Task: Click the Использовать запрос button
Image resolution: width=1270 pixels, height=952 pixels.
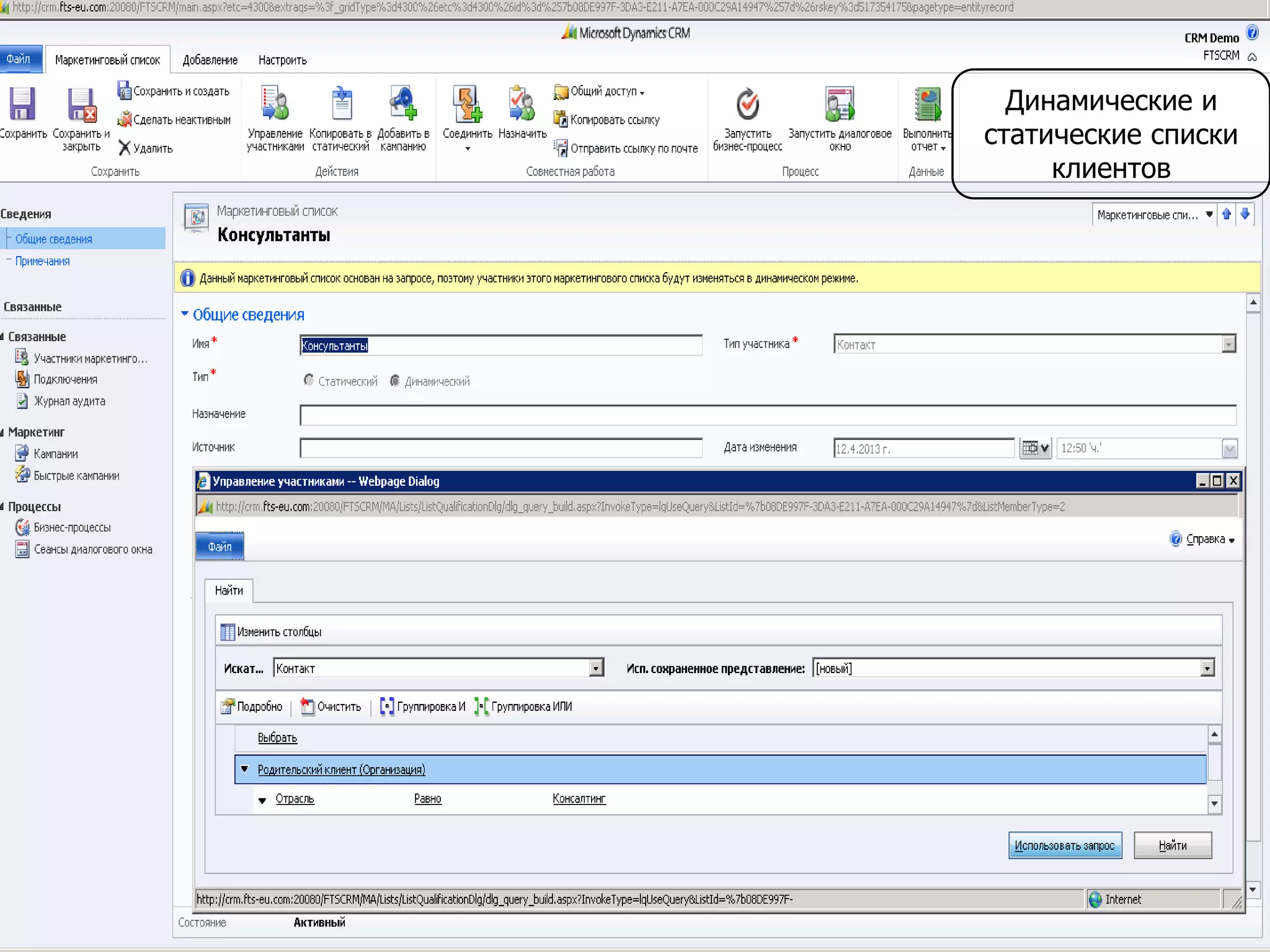Action: pos(1064,845)
